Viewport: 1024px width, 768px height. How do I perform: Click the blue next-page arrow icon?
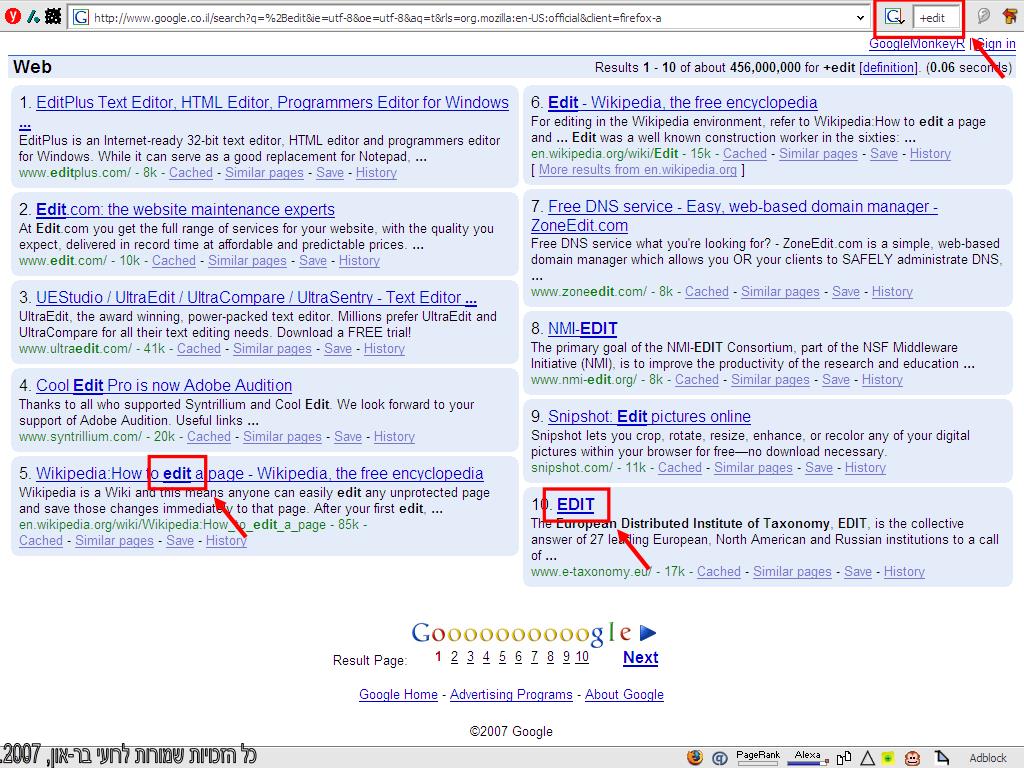648,633
